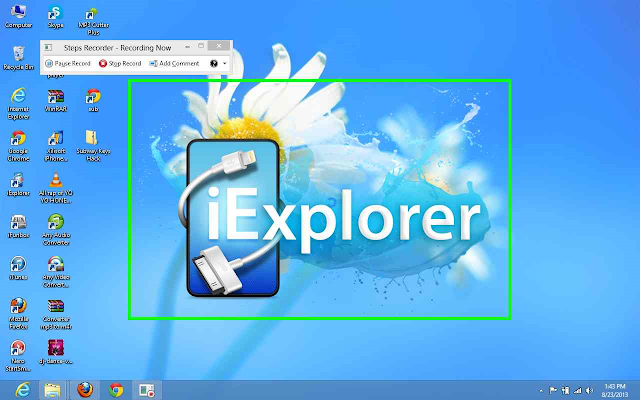
Task: Select the Xilisoft iPhone shortcut
Action: (x=56, y=146)
